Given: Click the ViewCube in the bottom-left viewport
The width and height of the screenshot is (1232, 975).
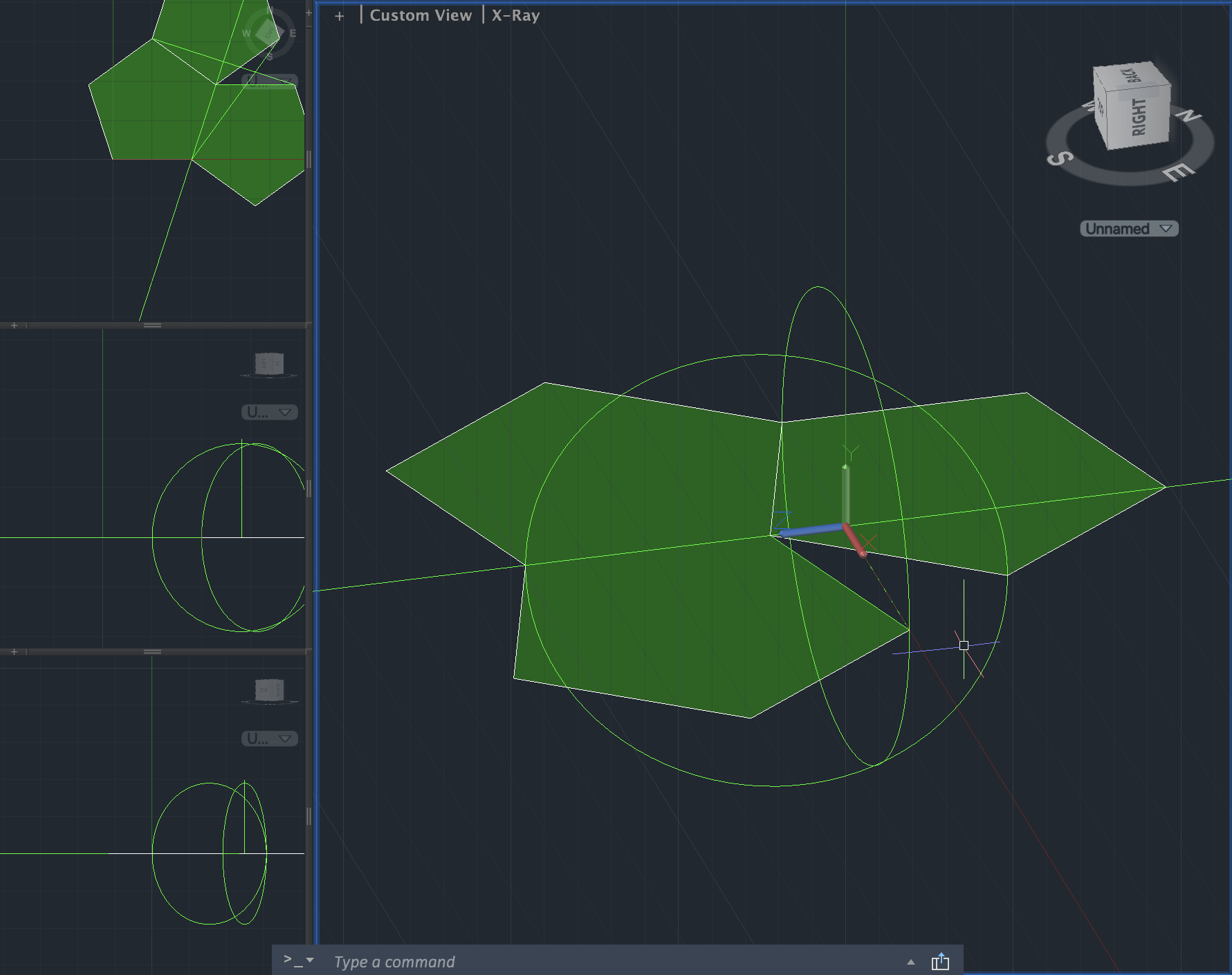Looking at the screenshot, I should [x=269, y=690].
